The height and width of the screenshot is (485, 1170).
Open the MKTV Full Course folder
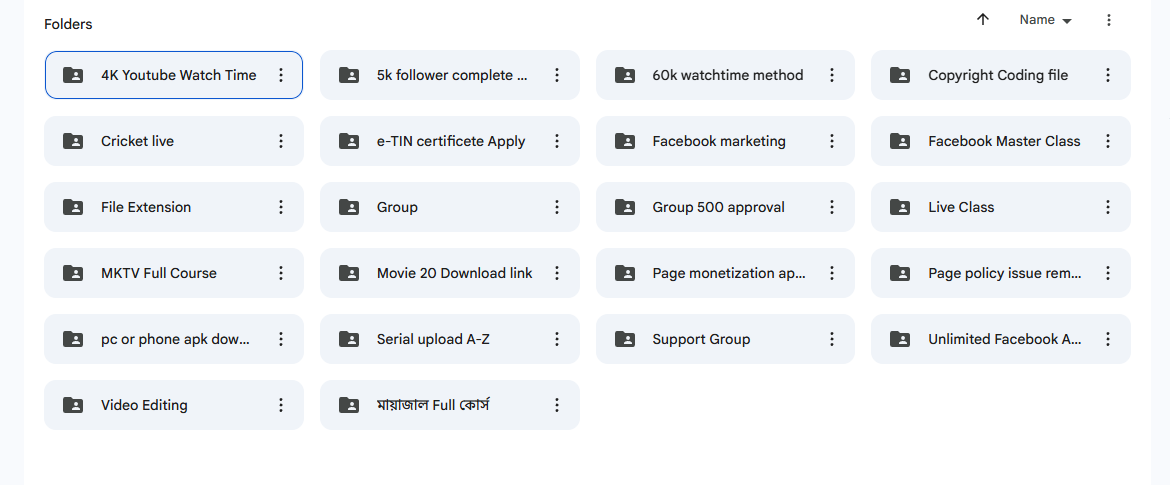[x=159, y=273]
